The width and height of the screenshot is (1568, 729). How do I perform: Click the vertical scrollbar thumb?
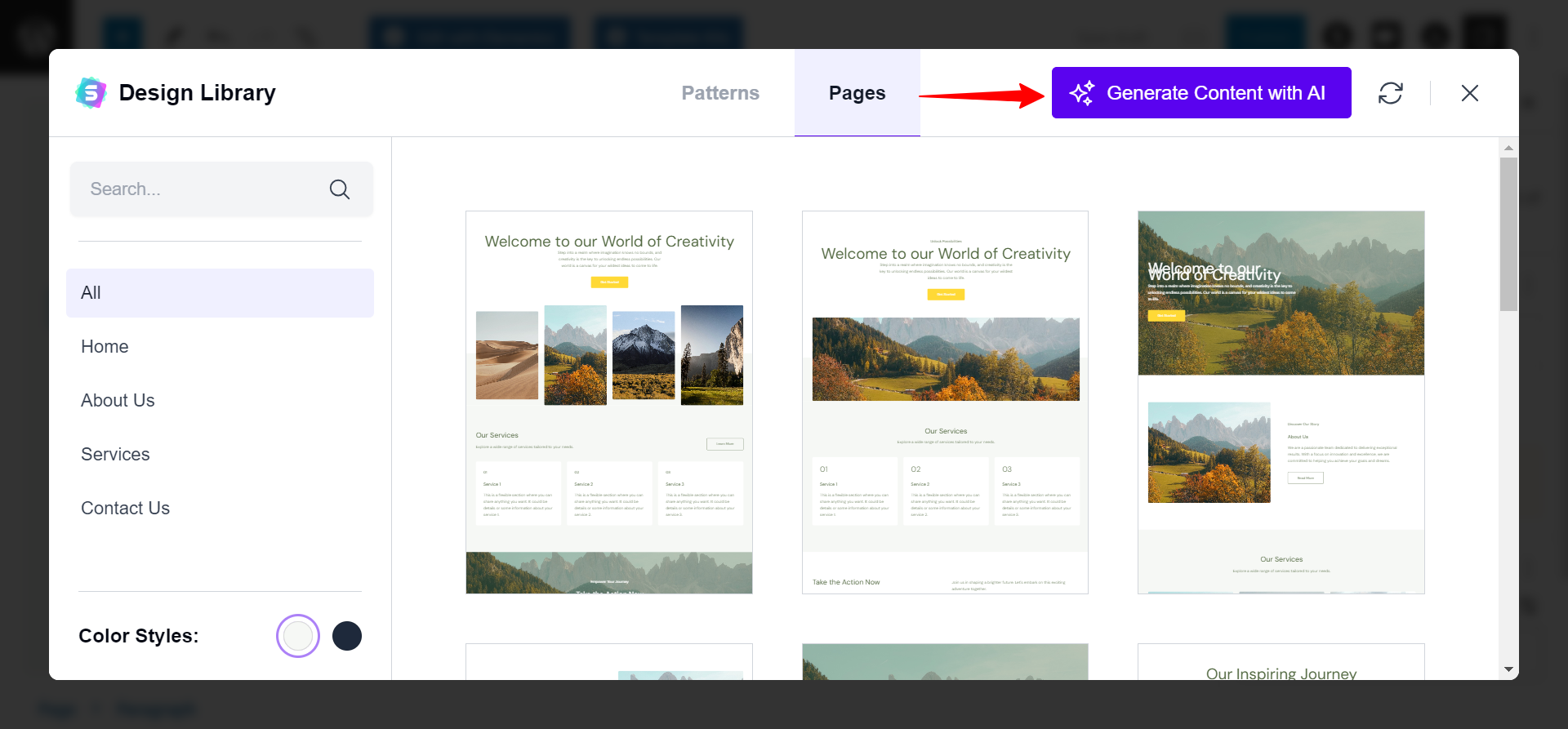pos(1508,234)
